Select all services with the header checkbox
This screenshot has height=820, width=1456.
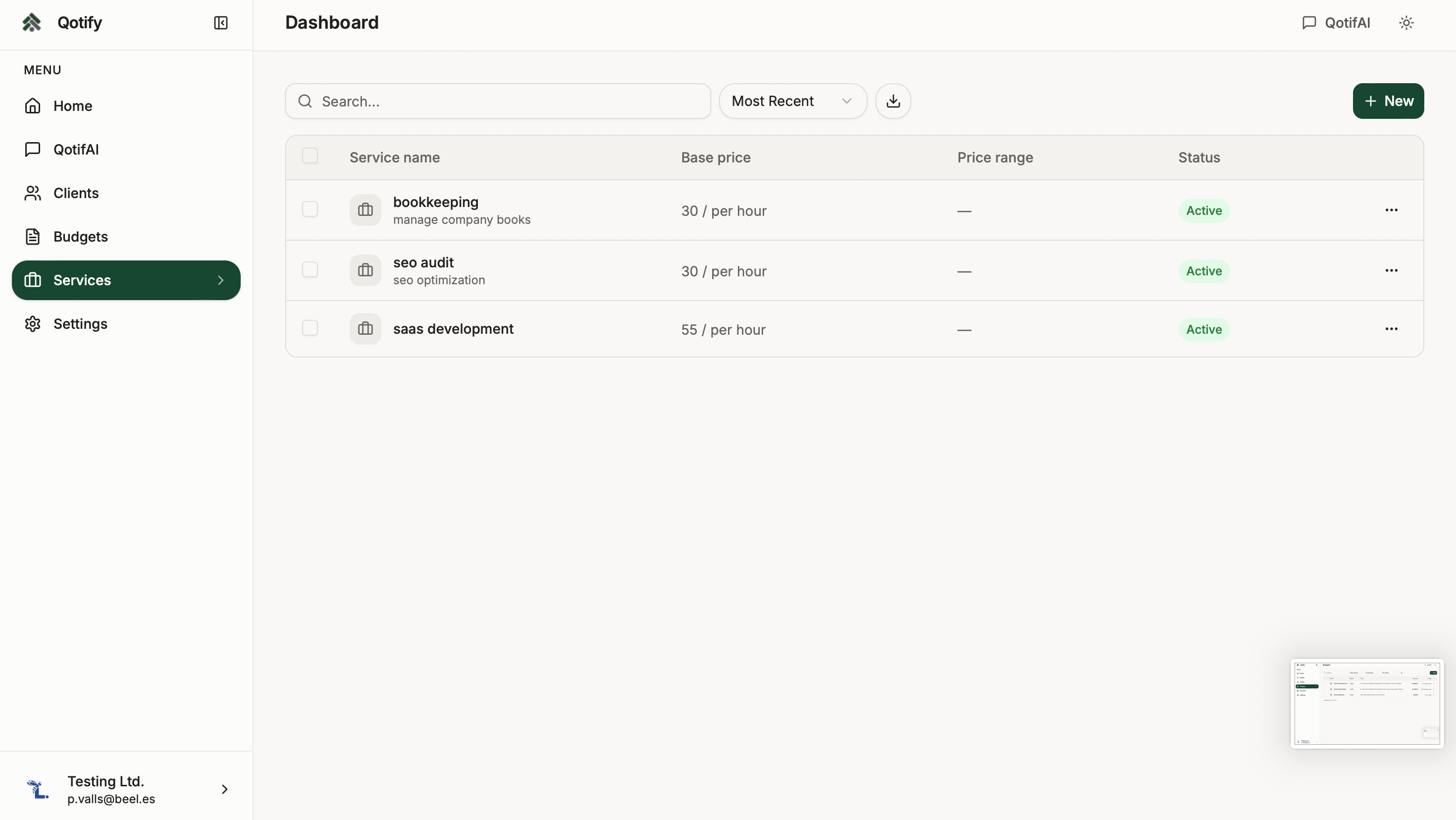point(310,155)
